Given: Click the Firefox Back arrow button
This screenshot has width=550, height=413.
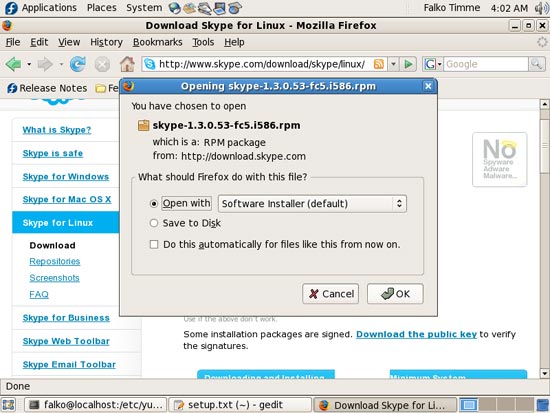Looking at the screenshot, I should (x=13, y=64).
